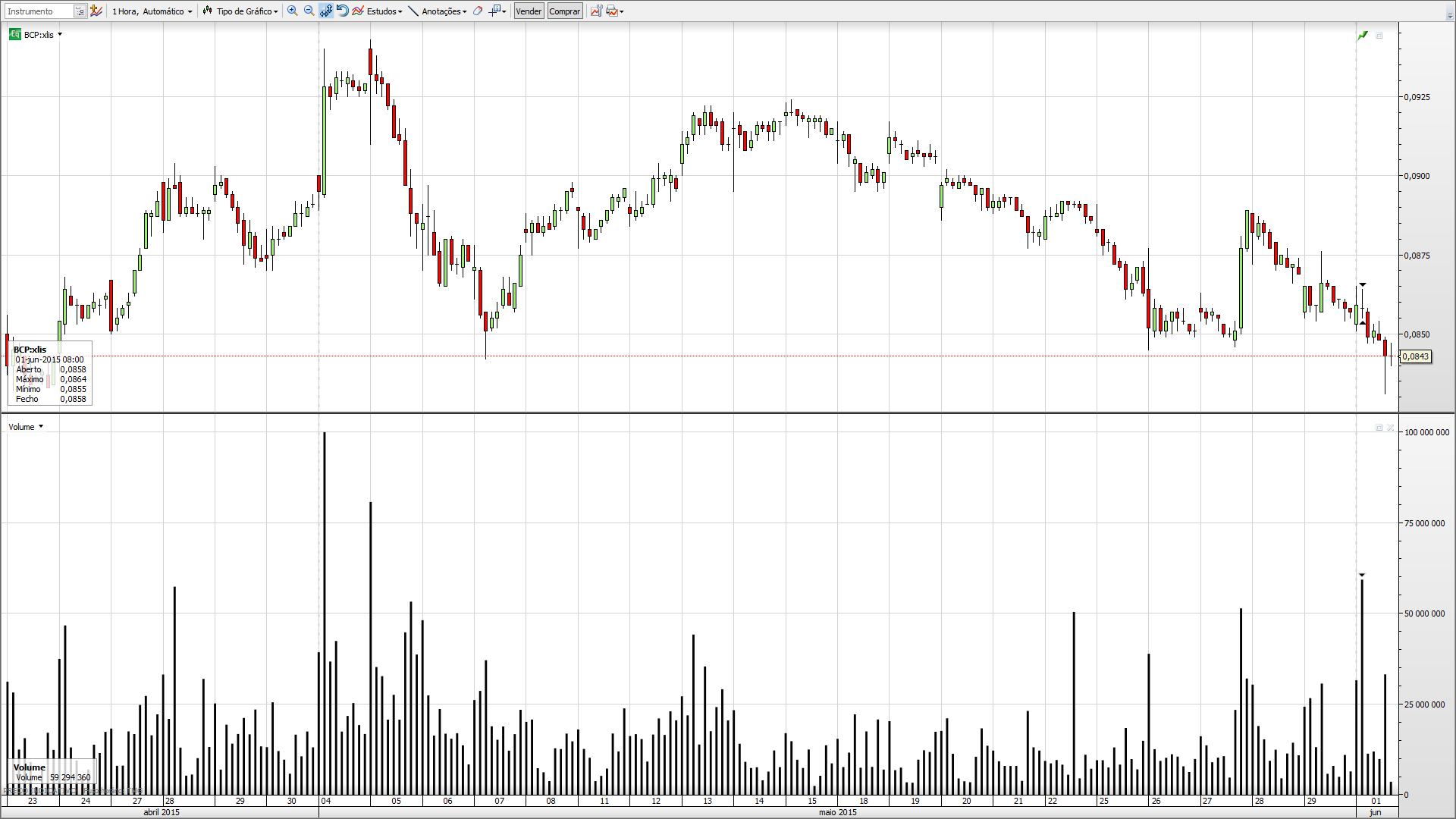The image size is (1456, 819).
Task: Click the Comprar button
Action: tap(564, 11)
